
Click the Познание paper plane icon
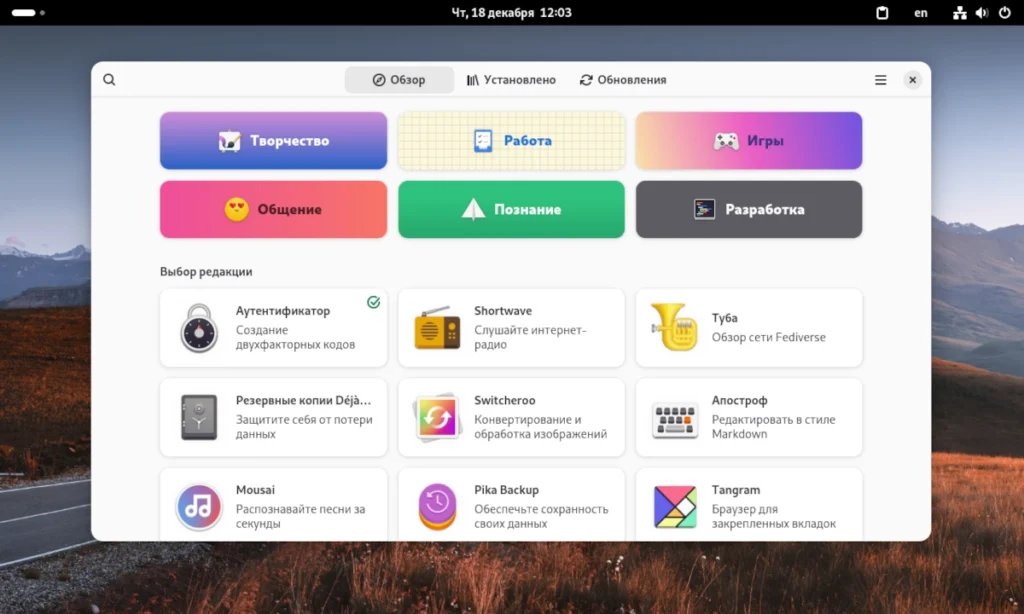(x=473, y=209)
